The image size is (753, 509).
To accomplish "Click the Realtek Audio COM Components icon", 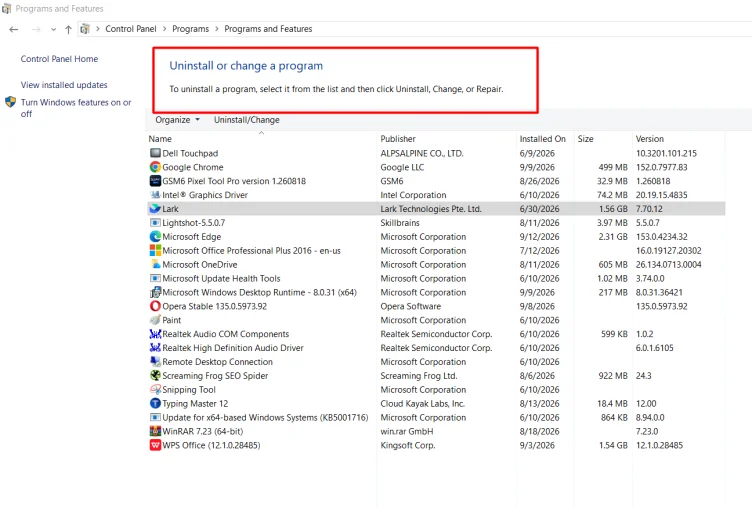I will pyautogui.click(x=155, y=334).
